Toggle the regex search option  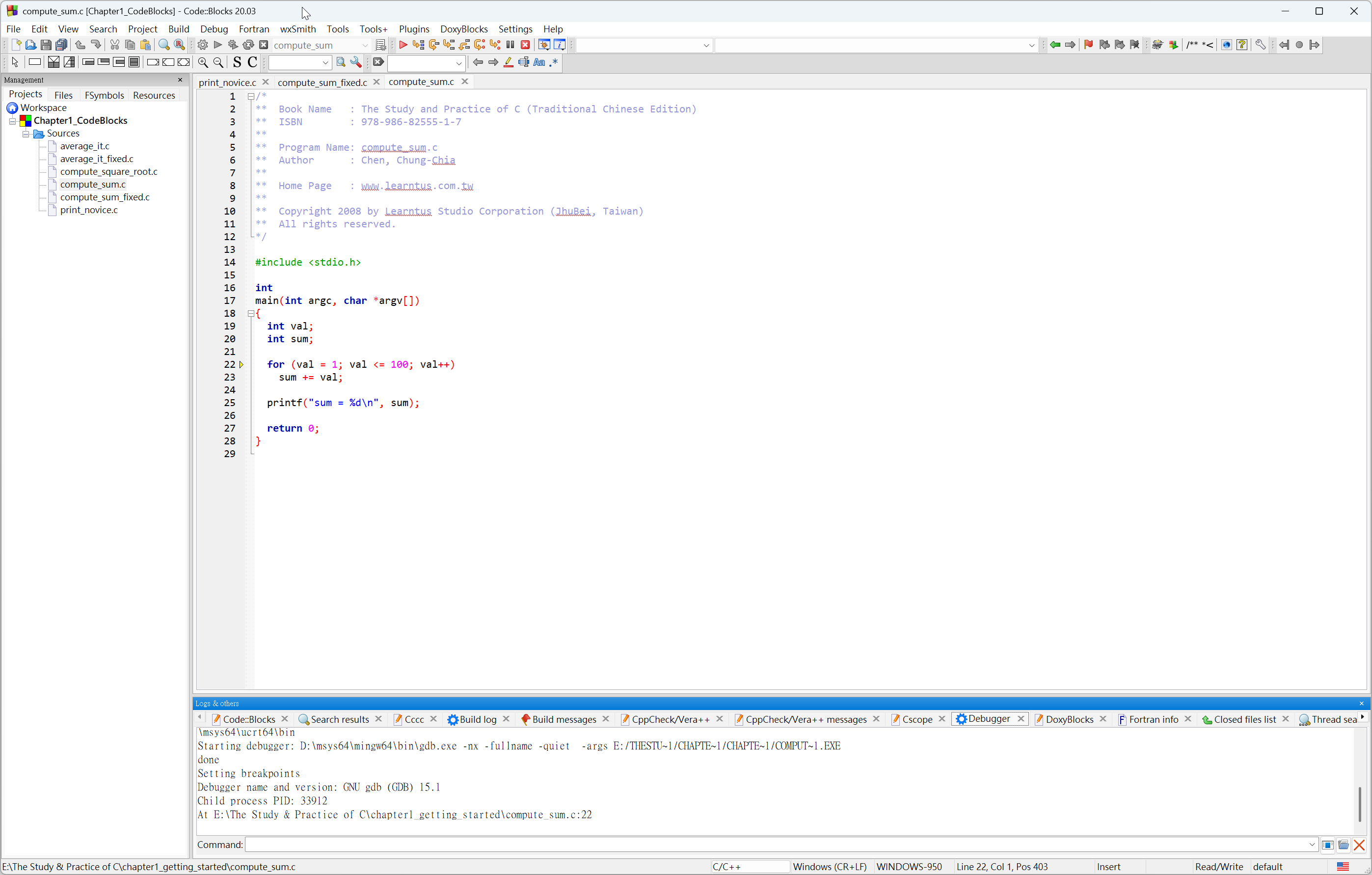(x=554, y=63)
